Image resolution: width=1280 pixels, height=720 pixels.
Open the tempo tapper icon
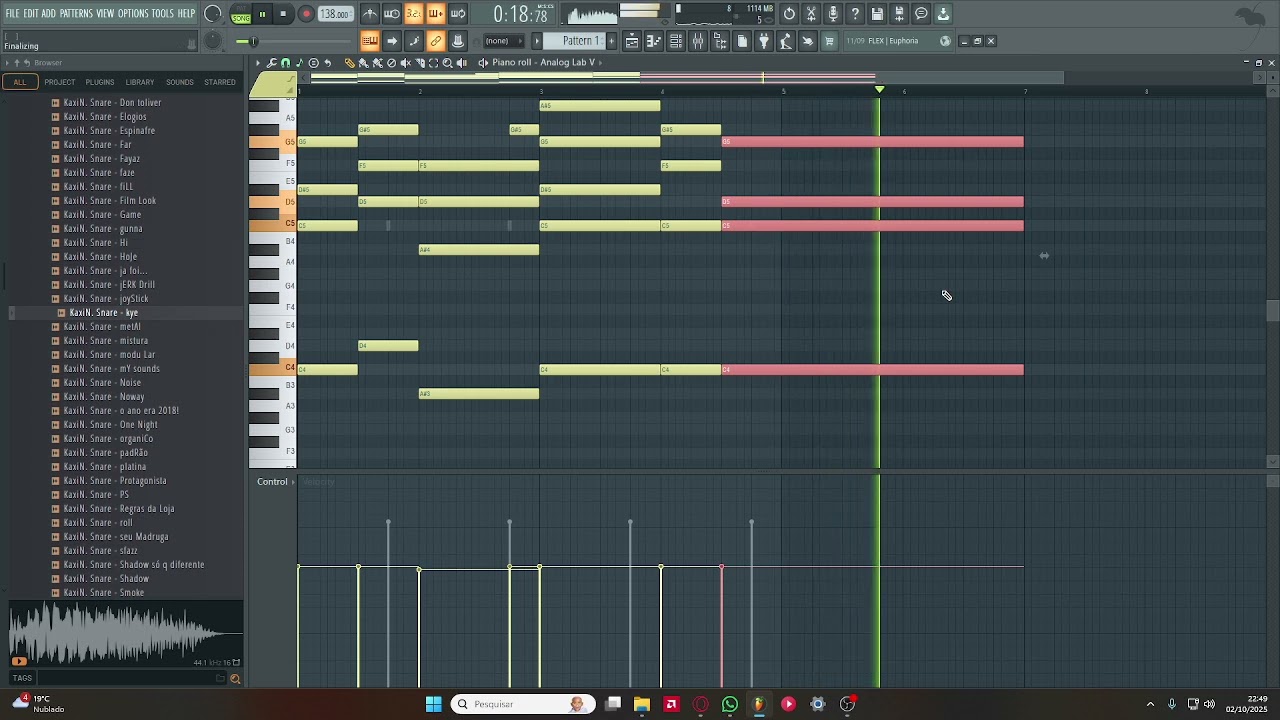pyautogui.click(x=785, y=41)
